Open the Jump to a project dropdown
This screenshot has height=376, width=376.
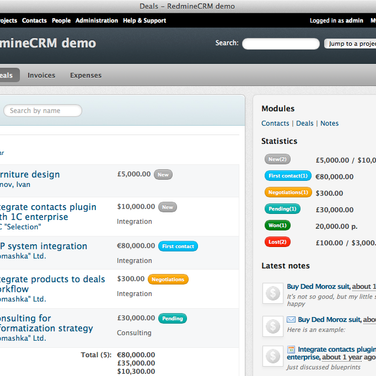click(350, 44)
